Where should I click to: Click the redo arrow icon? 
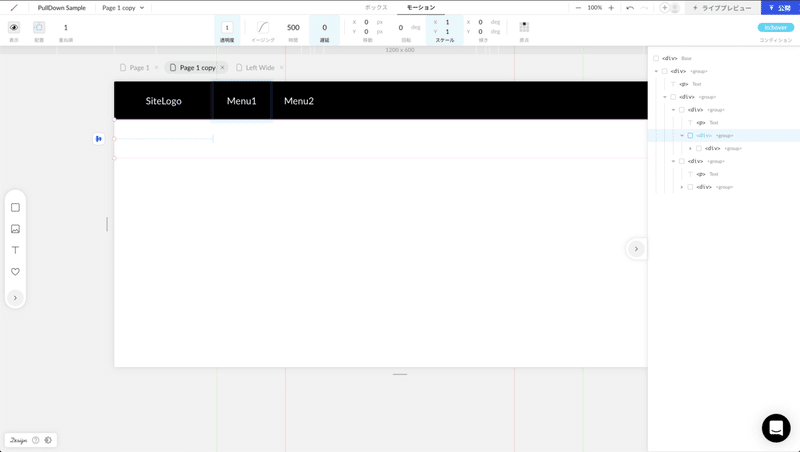[644, 8]
